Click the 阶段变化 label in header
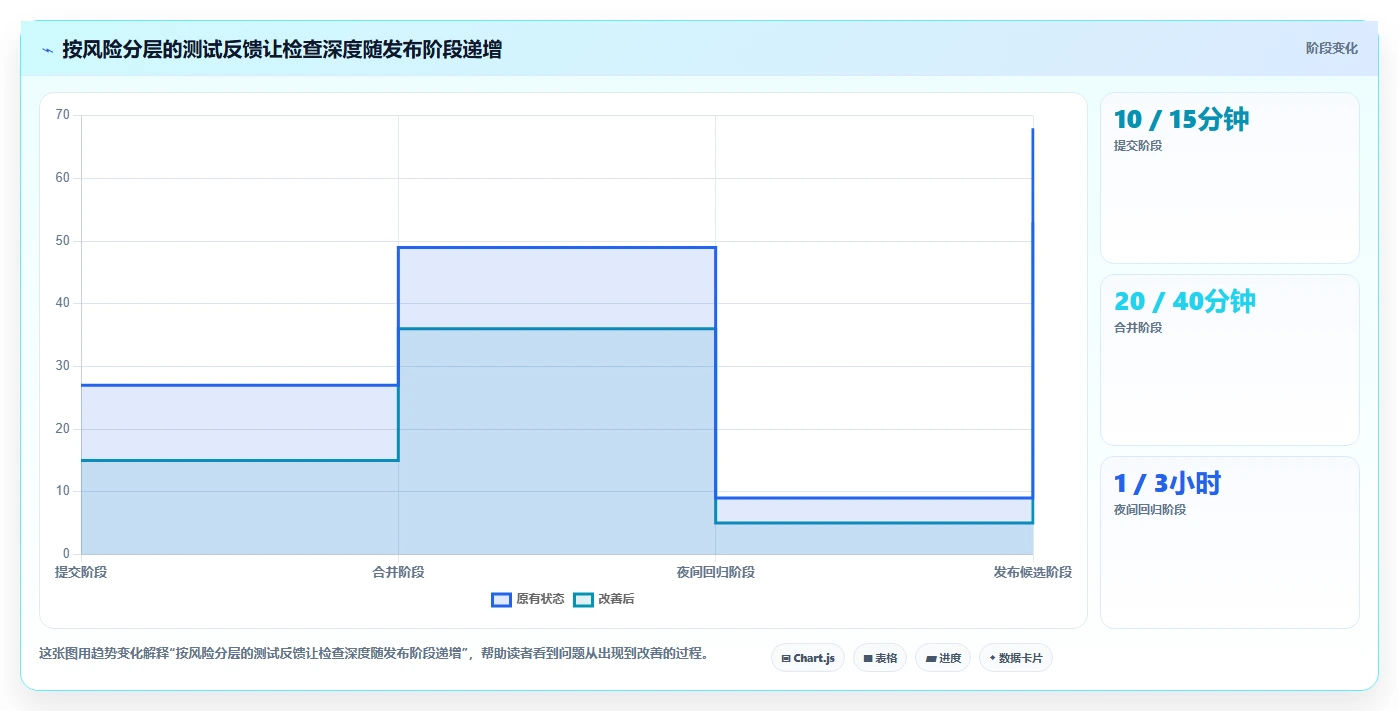1399x711 pixels. pyautogui.click(x=1331, y=48)
